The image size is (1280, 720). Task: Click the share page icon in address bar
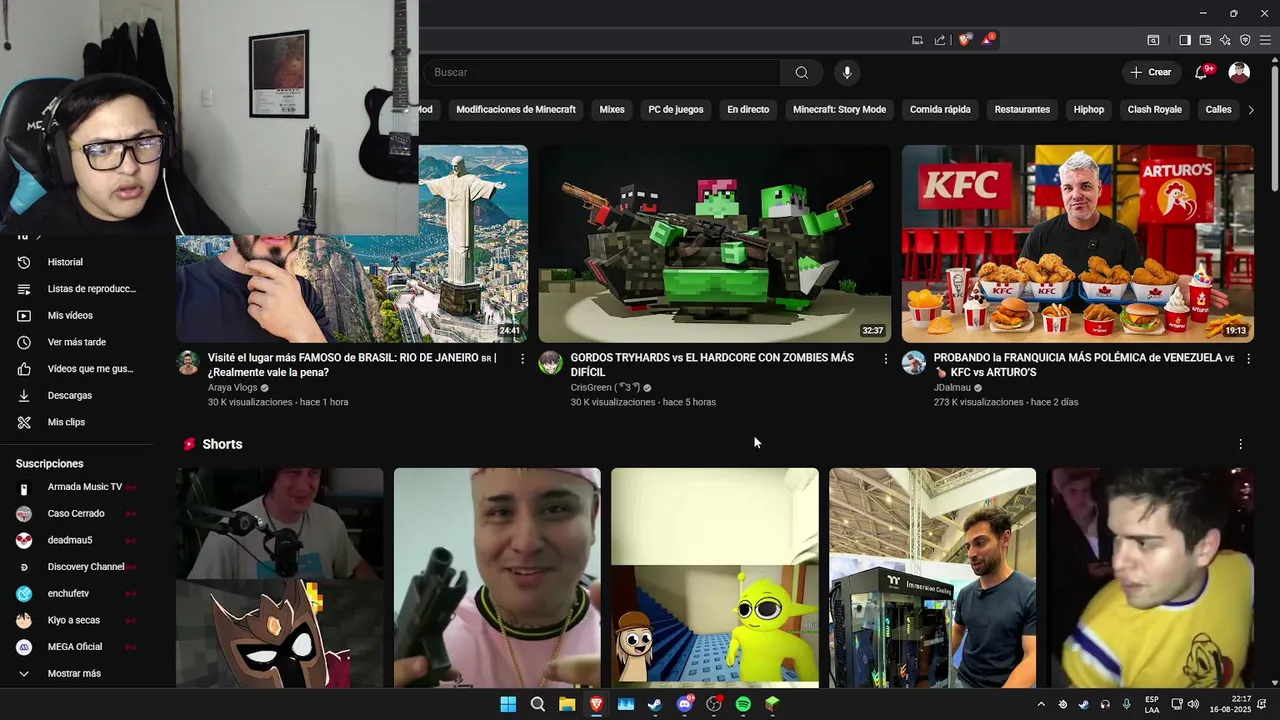point(940,40)
